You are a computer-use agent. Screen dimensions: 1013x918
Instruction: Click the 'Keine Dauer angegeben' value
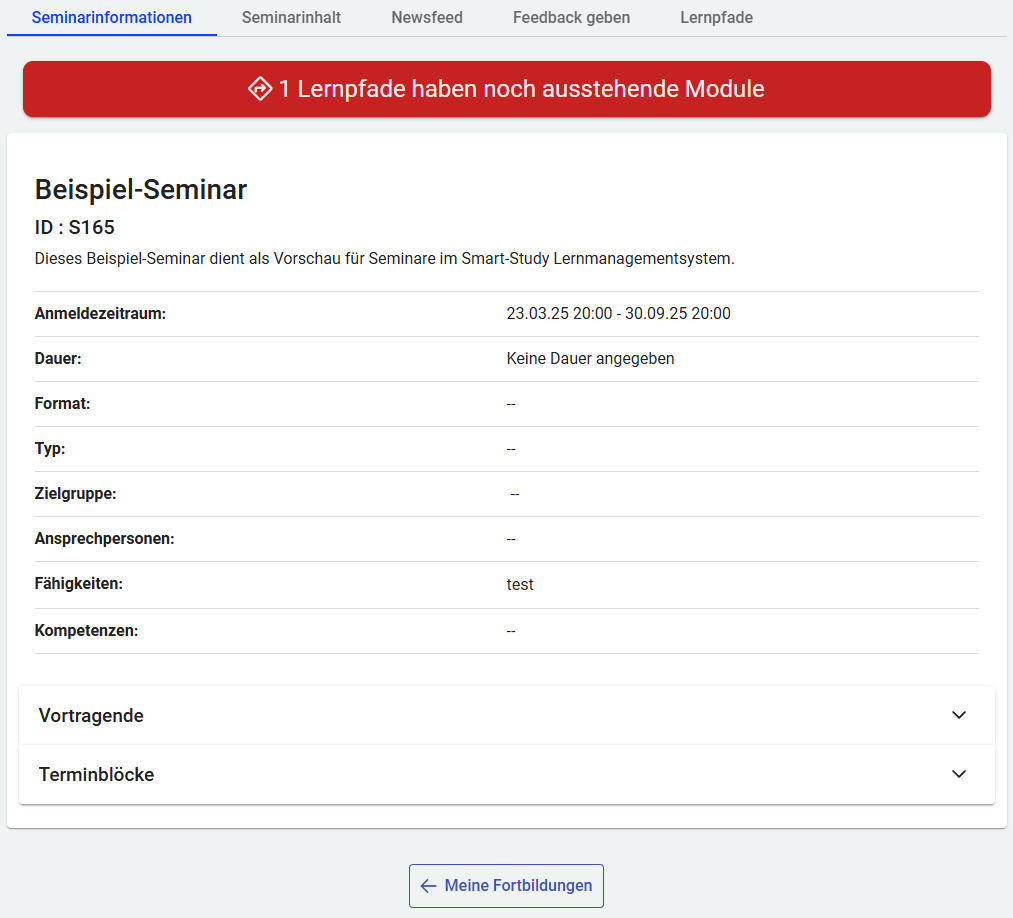pos(590,359)
